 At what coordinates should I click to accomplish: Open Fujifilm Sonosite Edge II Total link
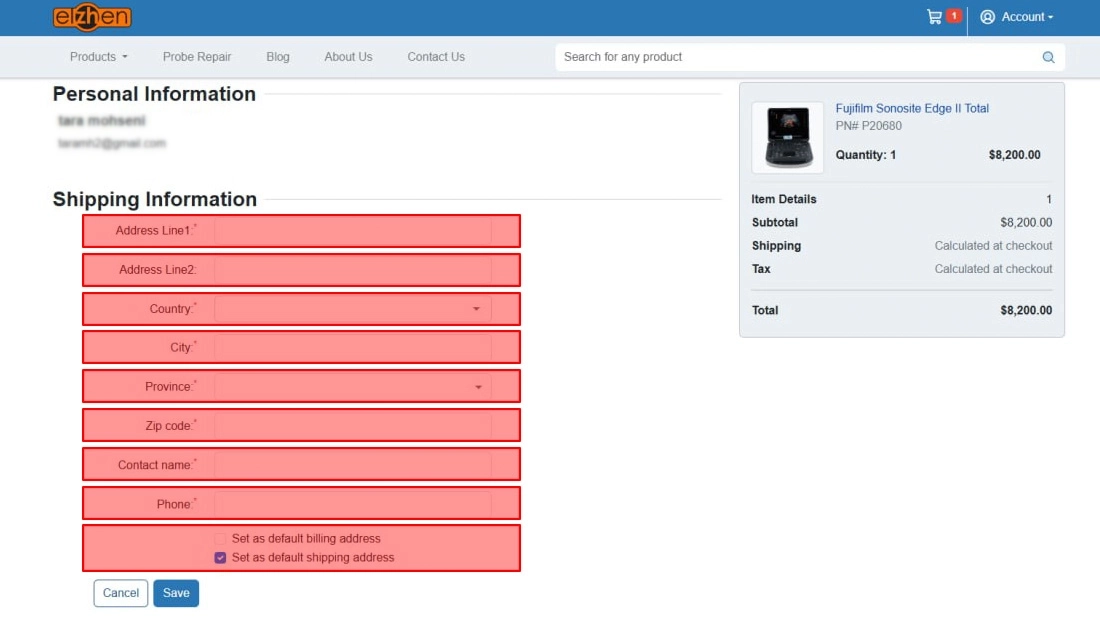click(x=912, y=108)
